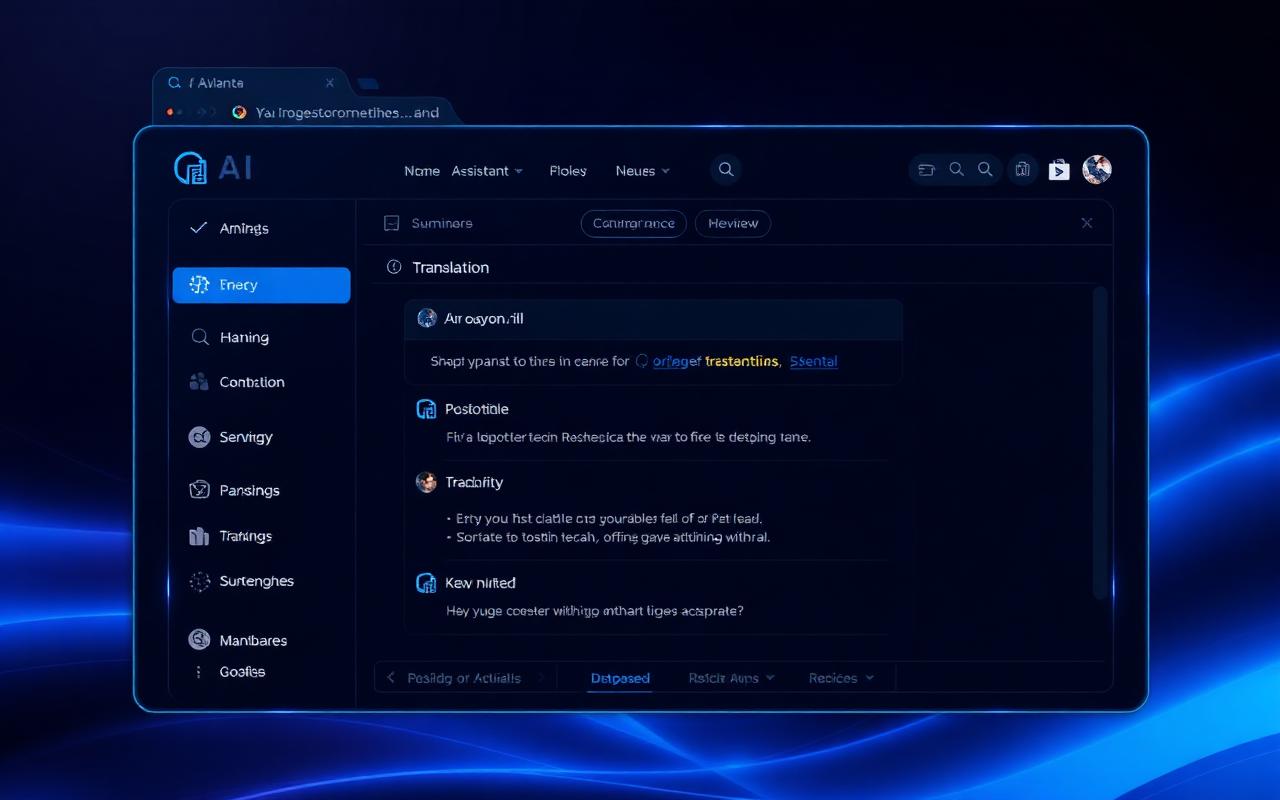
Task: Click the info icon beside Translation
Action: (393, 267)
